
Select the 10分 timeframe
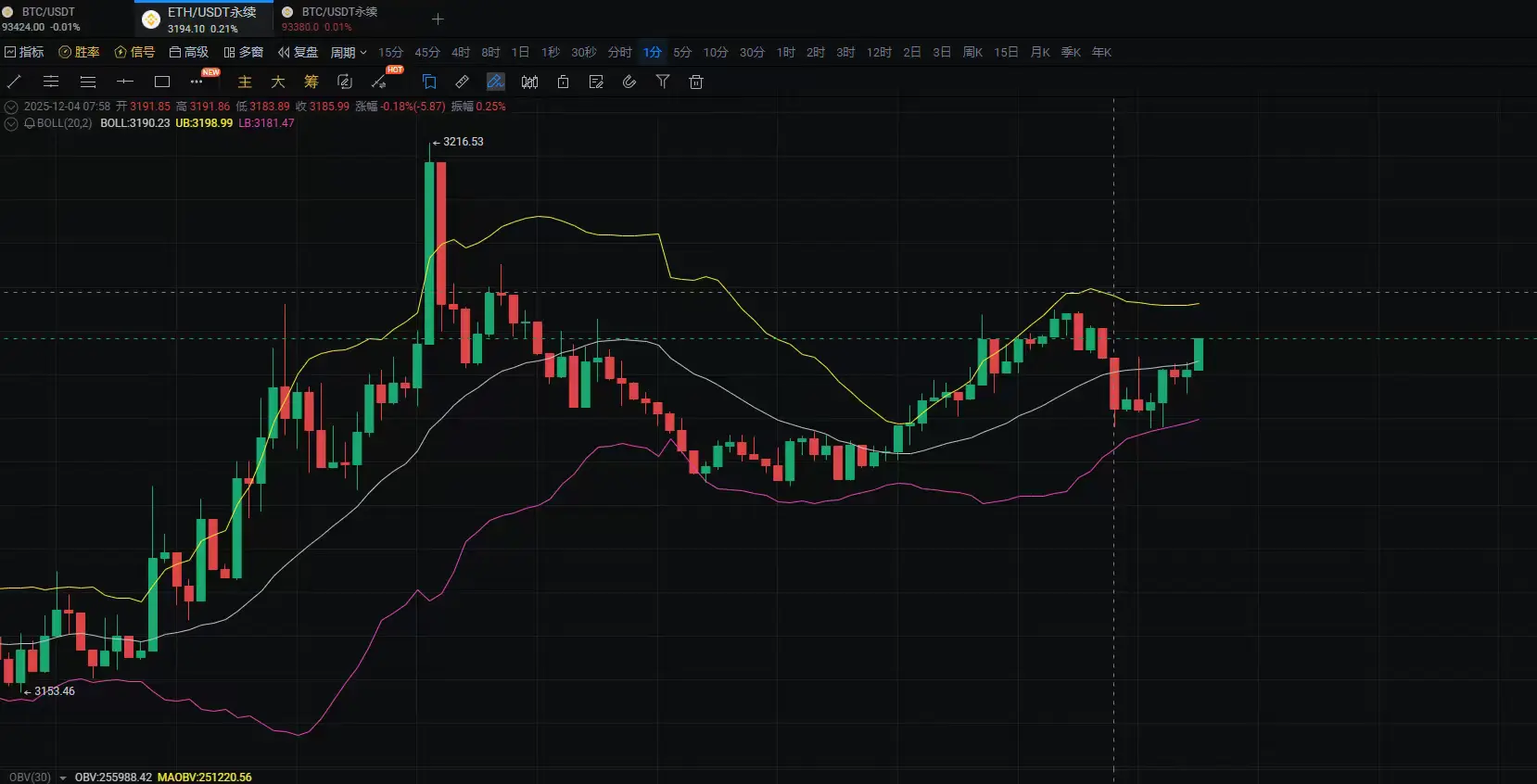tap(716, 53)
